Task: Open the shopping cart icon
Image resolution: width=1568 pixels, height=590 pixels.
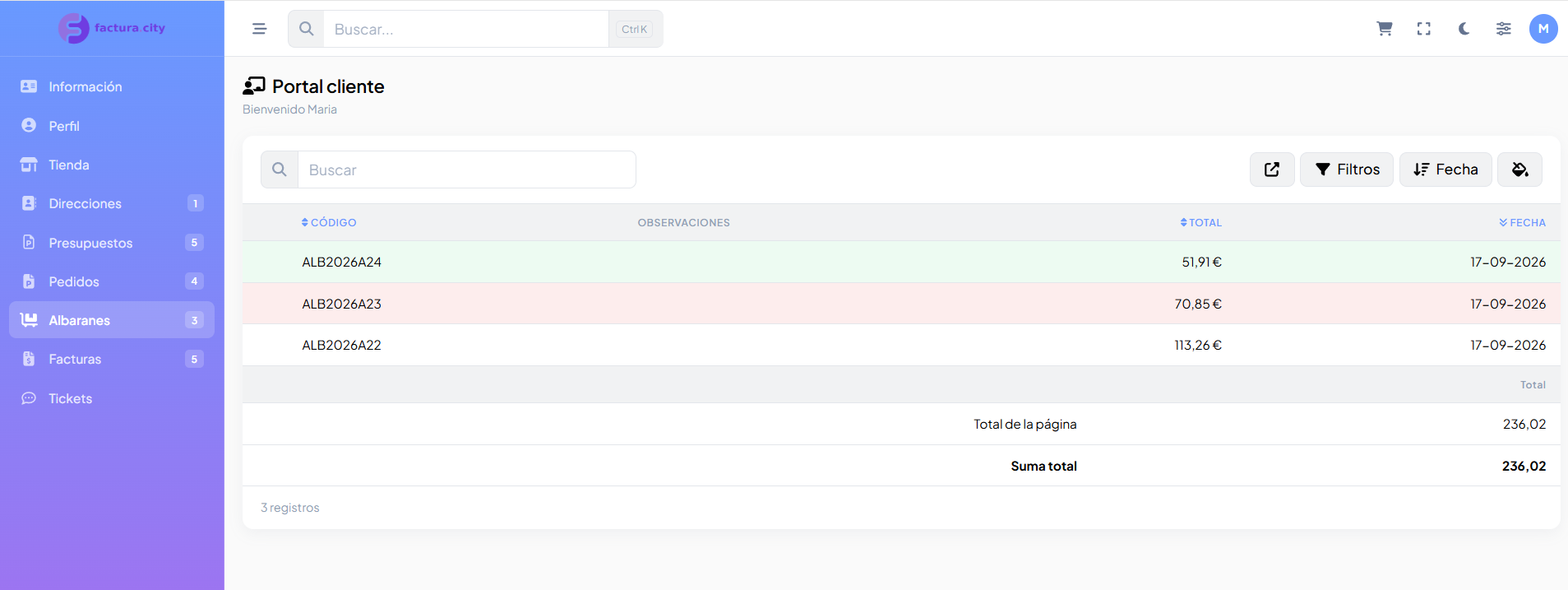Action: [1385, 29]
